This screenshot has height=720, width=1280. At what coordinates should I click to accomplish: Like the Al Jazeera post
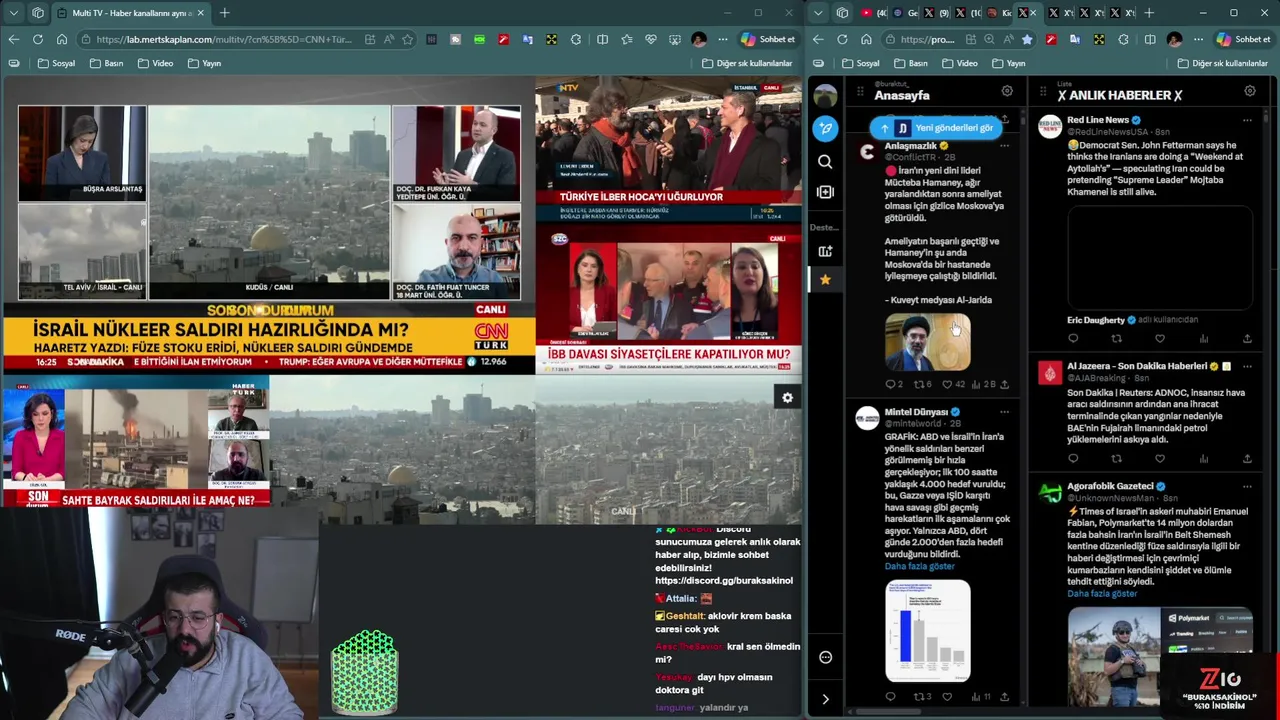coord(1160,458)
